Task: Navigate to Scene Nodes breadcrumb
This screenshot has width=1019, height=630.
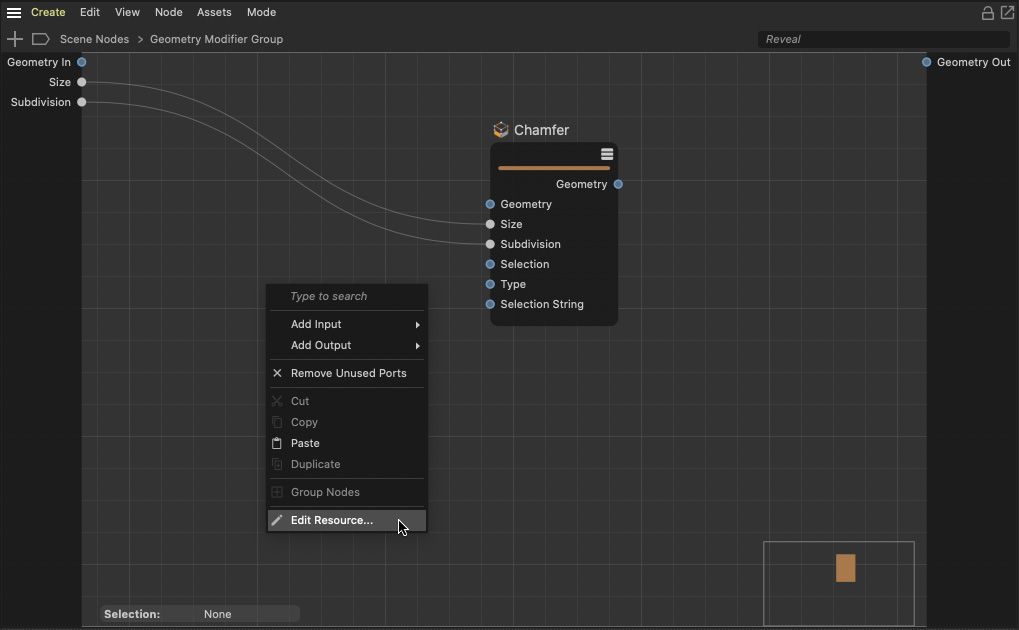Action: point(94,39)
